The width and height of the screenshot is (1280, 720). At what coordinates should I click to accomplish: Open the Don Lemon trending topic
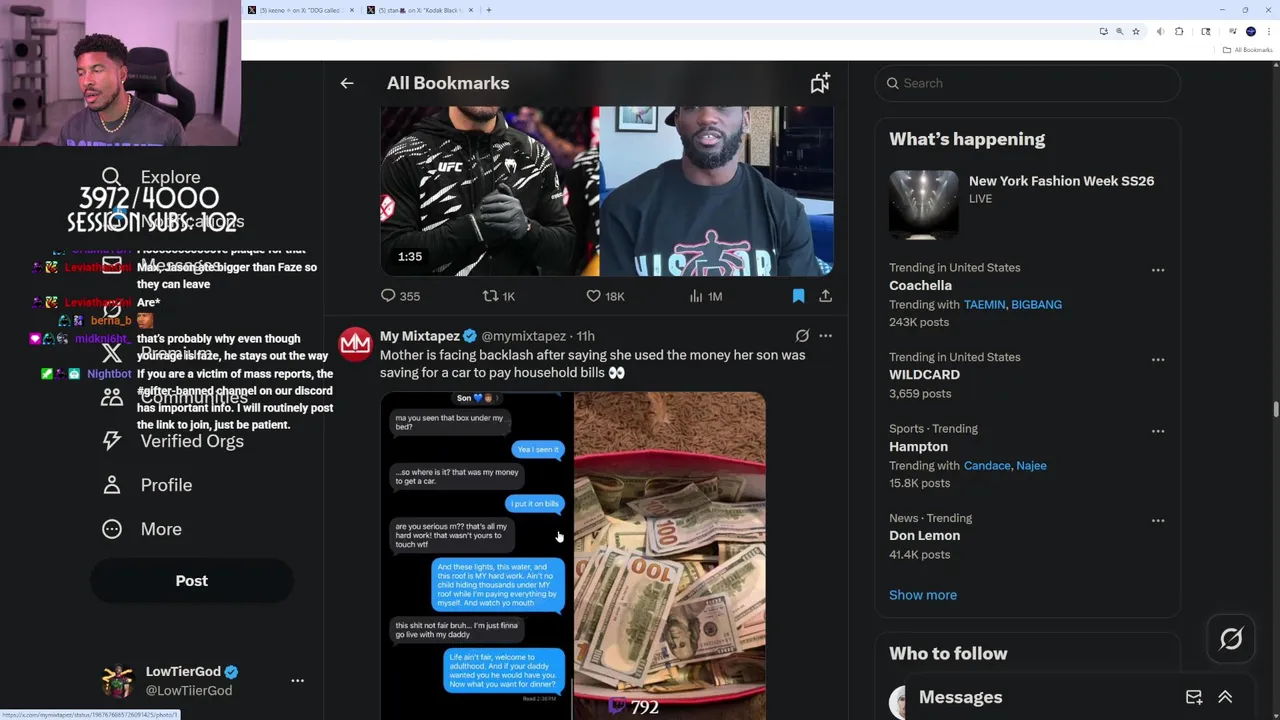coord(924,535)
